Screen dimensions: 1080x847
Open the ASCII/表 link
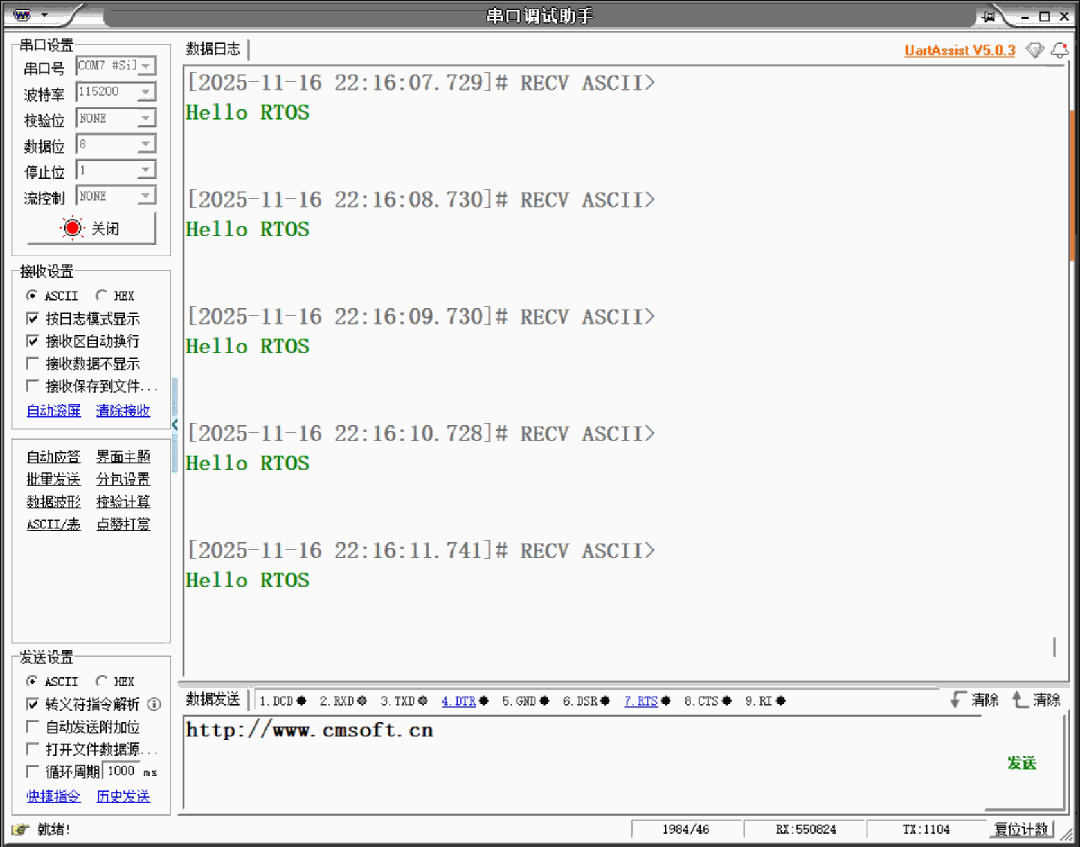(x=54, y=525)
